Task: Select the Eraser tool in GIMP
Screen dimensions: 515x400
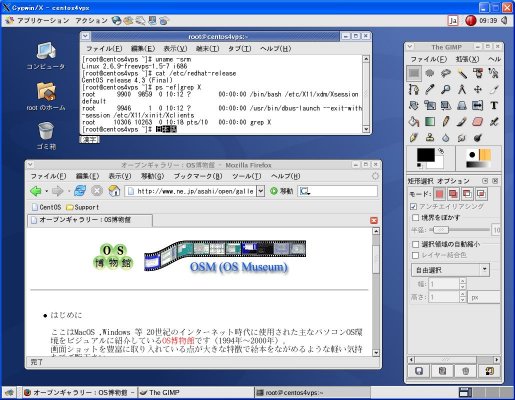Action: pyautogui.click(x=478, y=122)
